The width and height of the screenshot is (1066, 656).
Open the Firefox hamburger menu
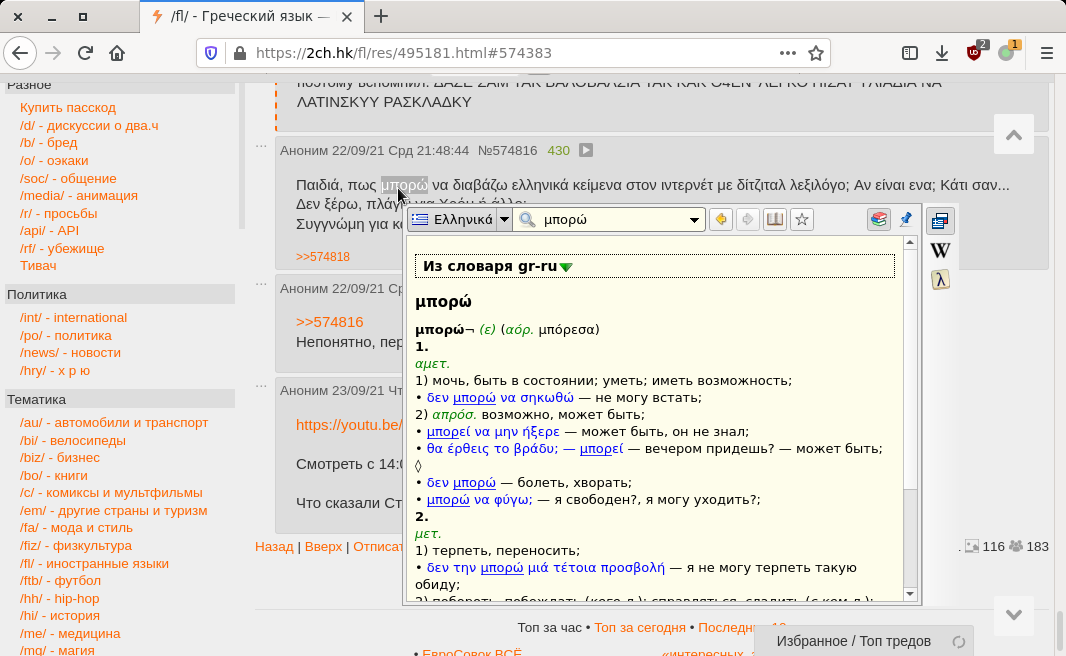(1046, 53)
